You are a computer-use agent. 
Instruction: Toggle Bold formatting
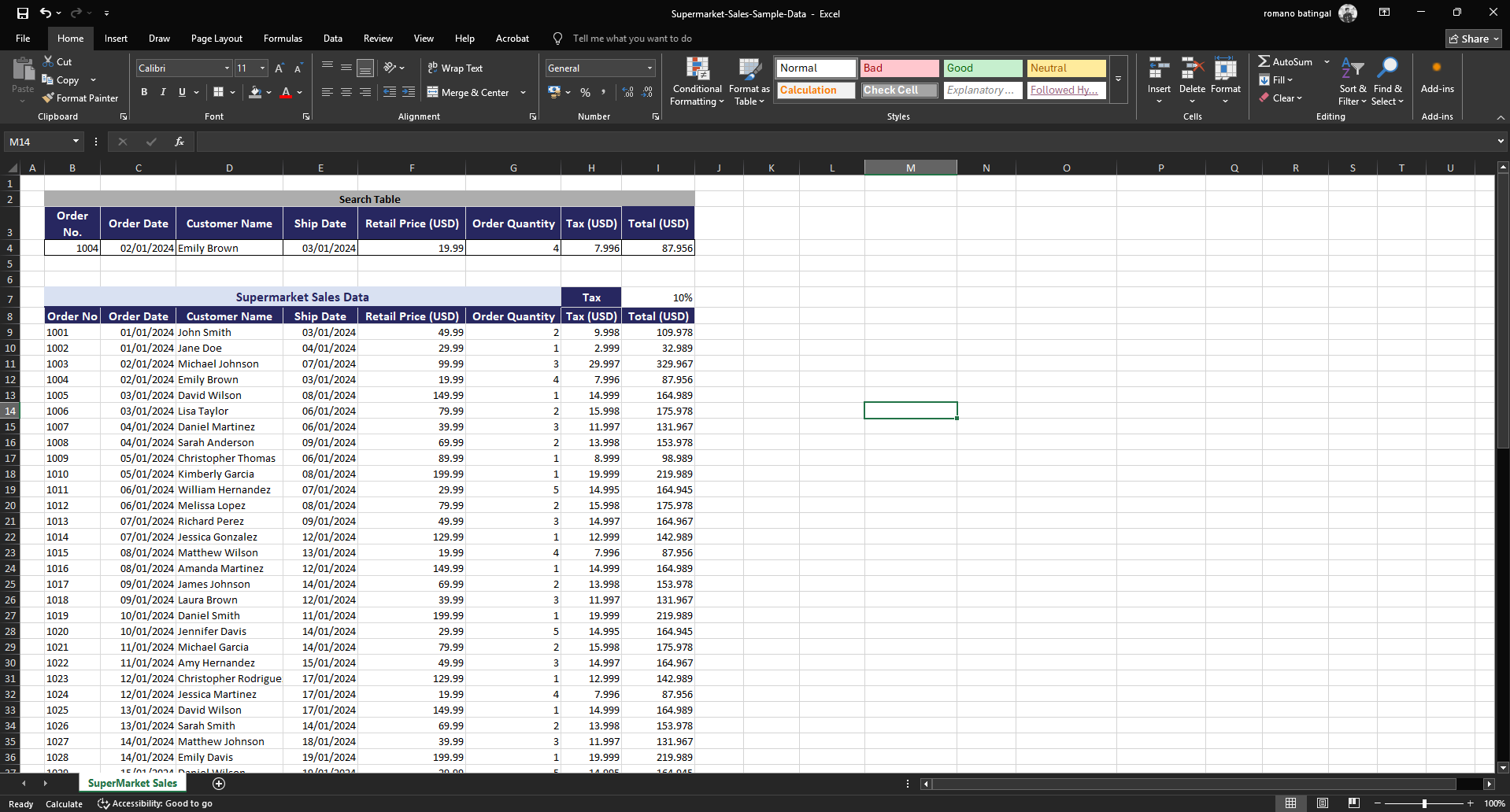[x=144, y=92]
